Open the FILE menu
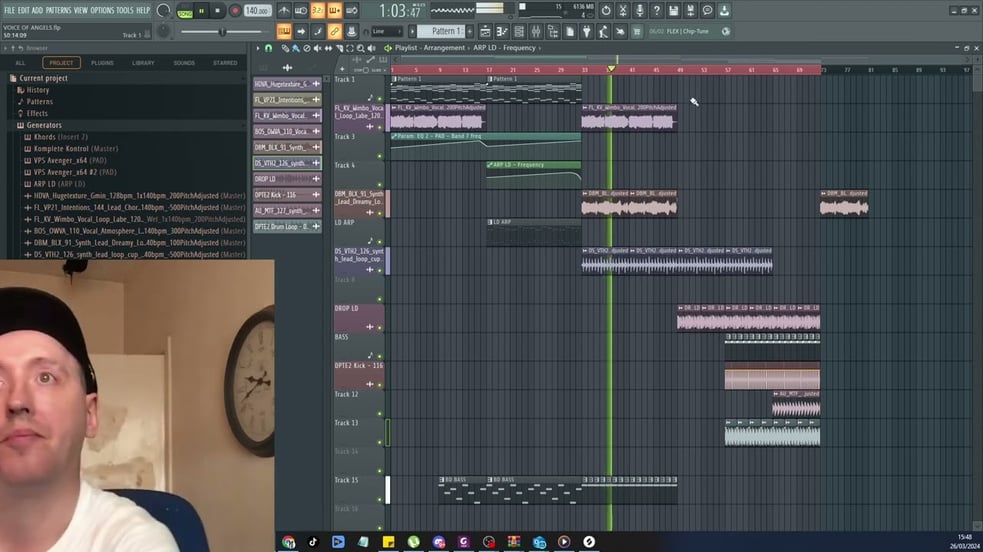Viewport: 983px width, 552px height. click(9, 10)
